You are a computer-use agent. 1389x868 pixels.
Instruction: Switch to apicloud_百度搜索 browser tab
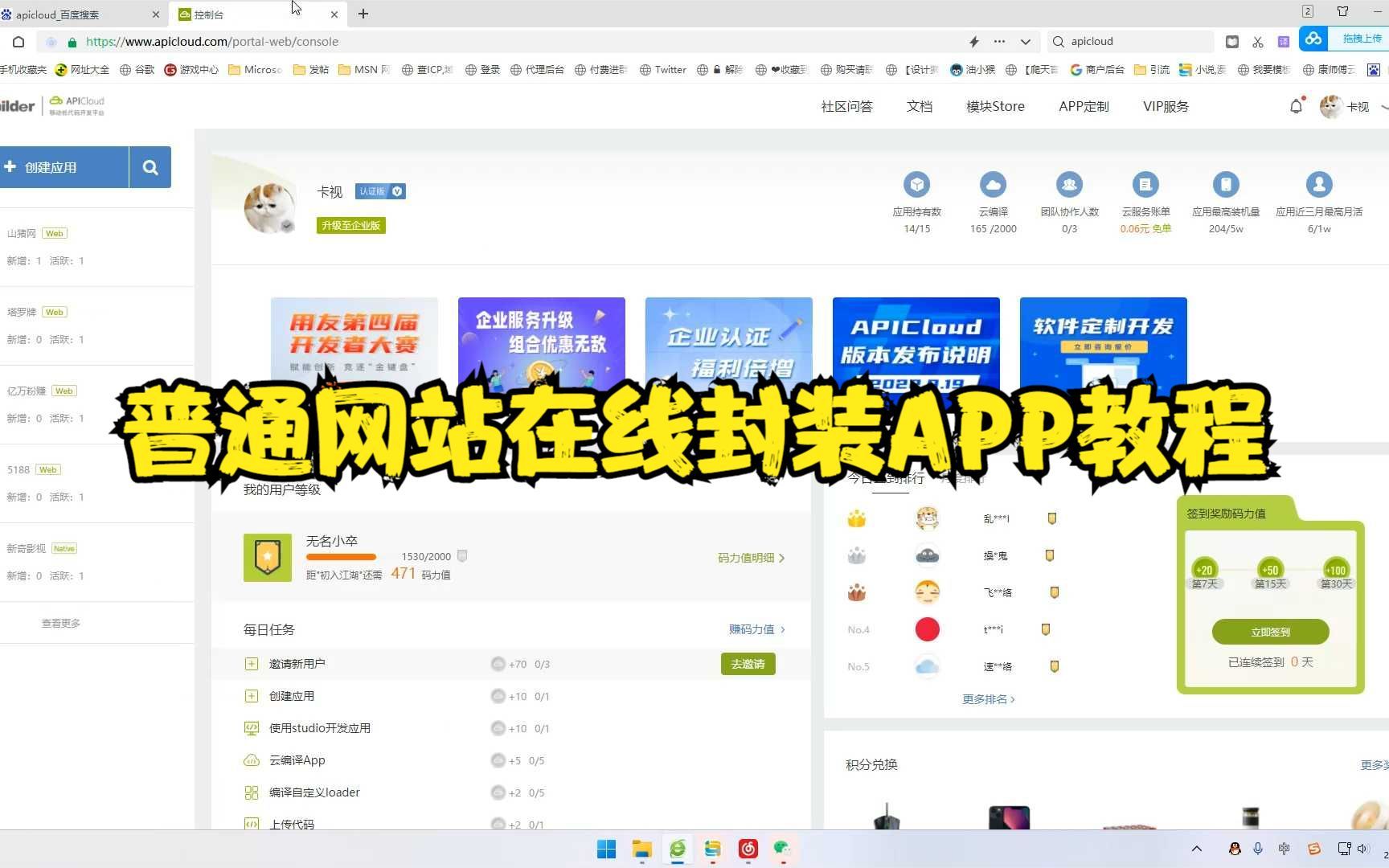pyautogui.click(x=80, y=14)
